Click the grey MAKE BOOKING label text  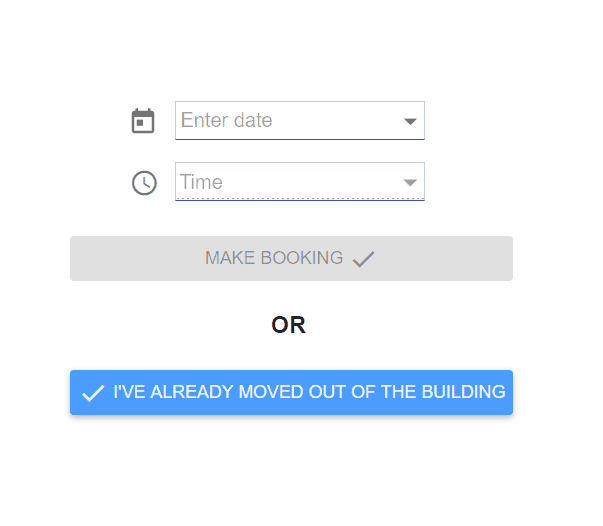click(x=274, y=258)
